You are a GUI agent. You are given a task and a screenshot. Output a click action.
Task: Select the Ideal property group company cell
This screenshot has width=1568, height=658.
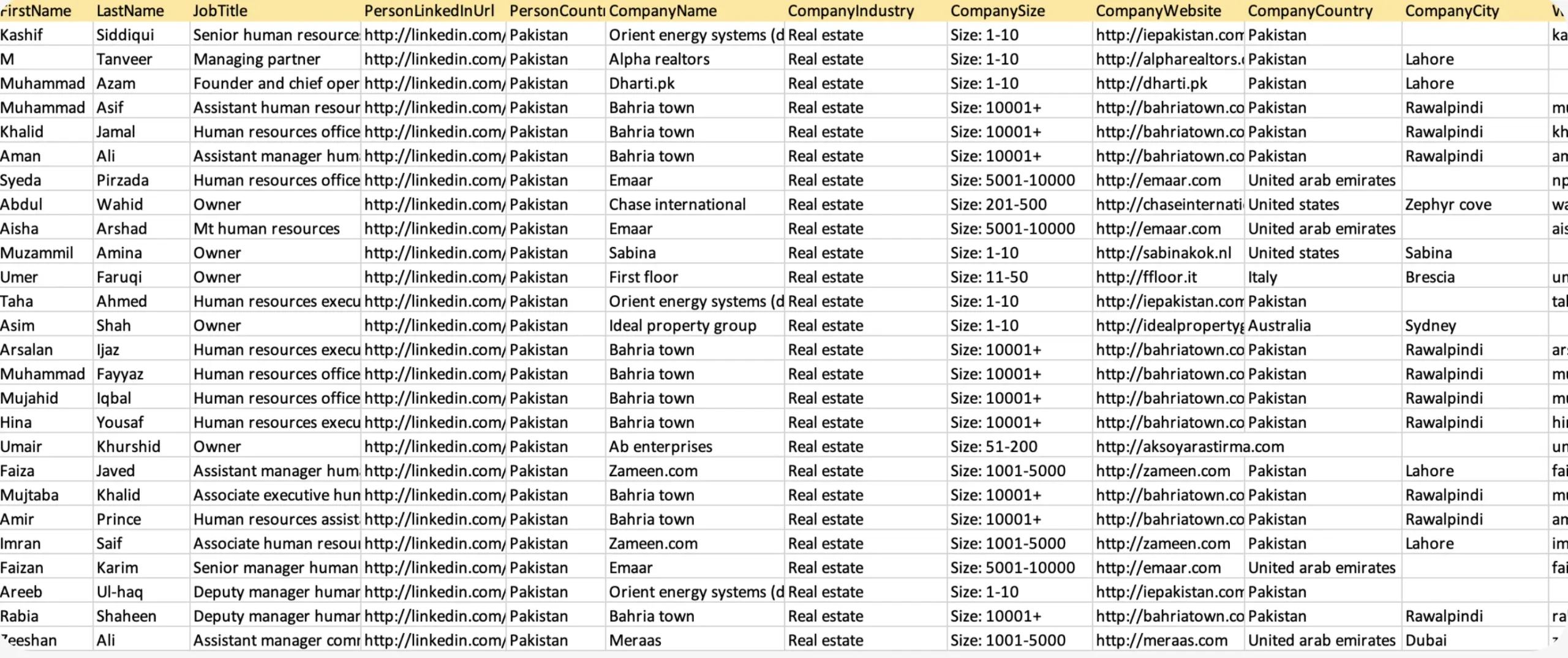click(x=695, y=325)
